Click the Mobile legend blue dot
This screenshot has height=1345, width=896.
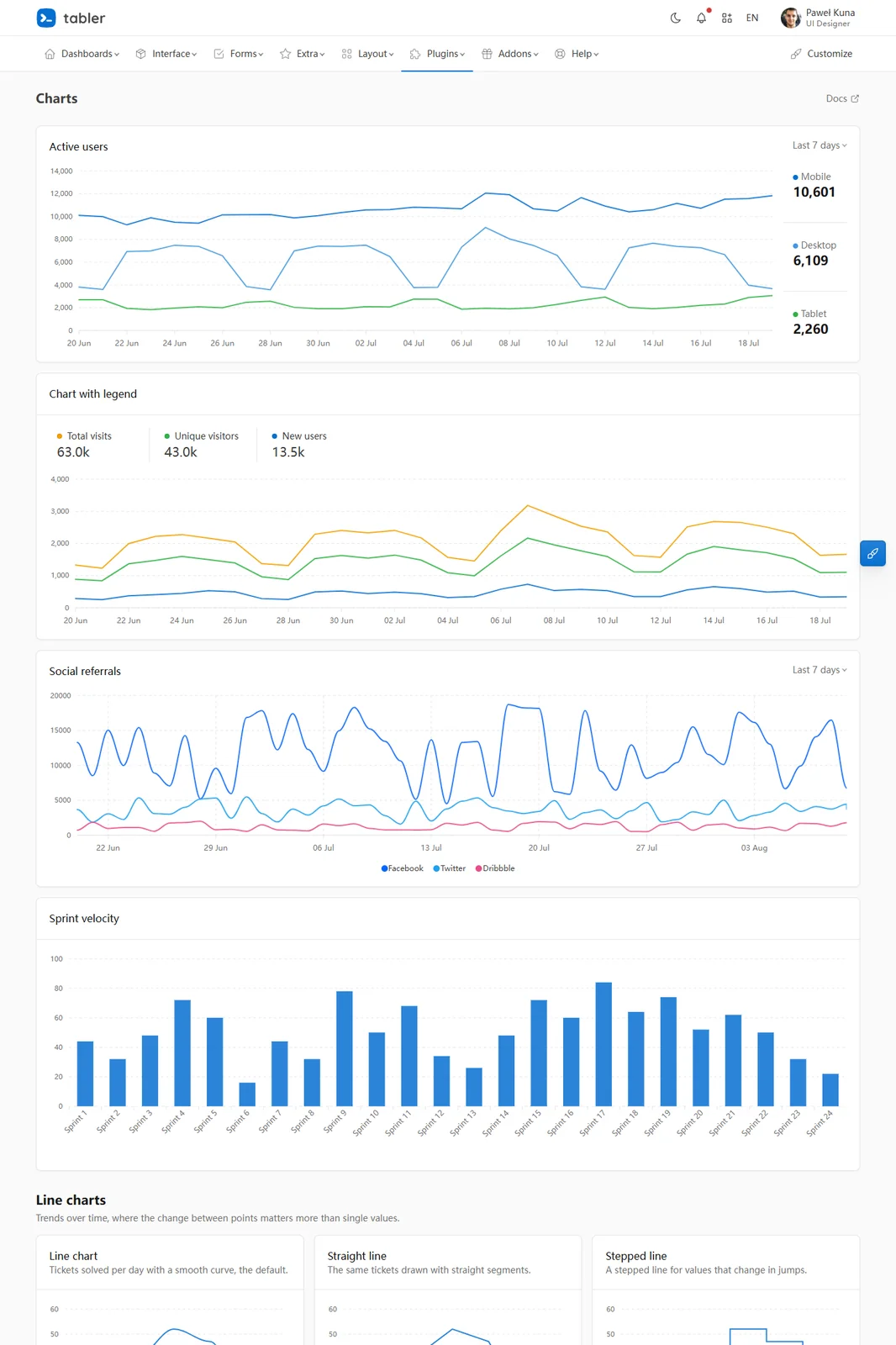pos(795,177)
